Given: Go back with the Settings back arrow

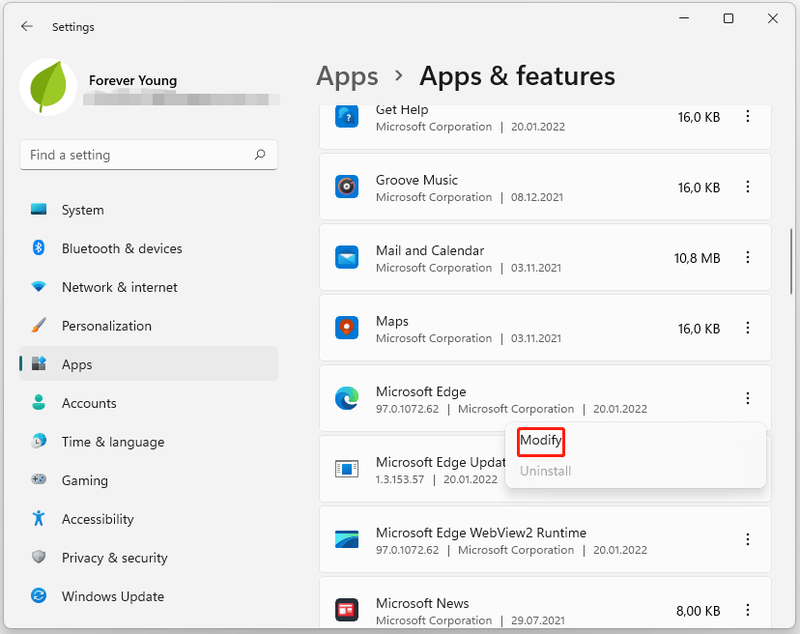Looking at the screenshot, I should [x=27, y=27].
